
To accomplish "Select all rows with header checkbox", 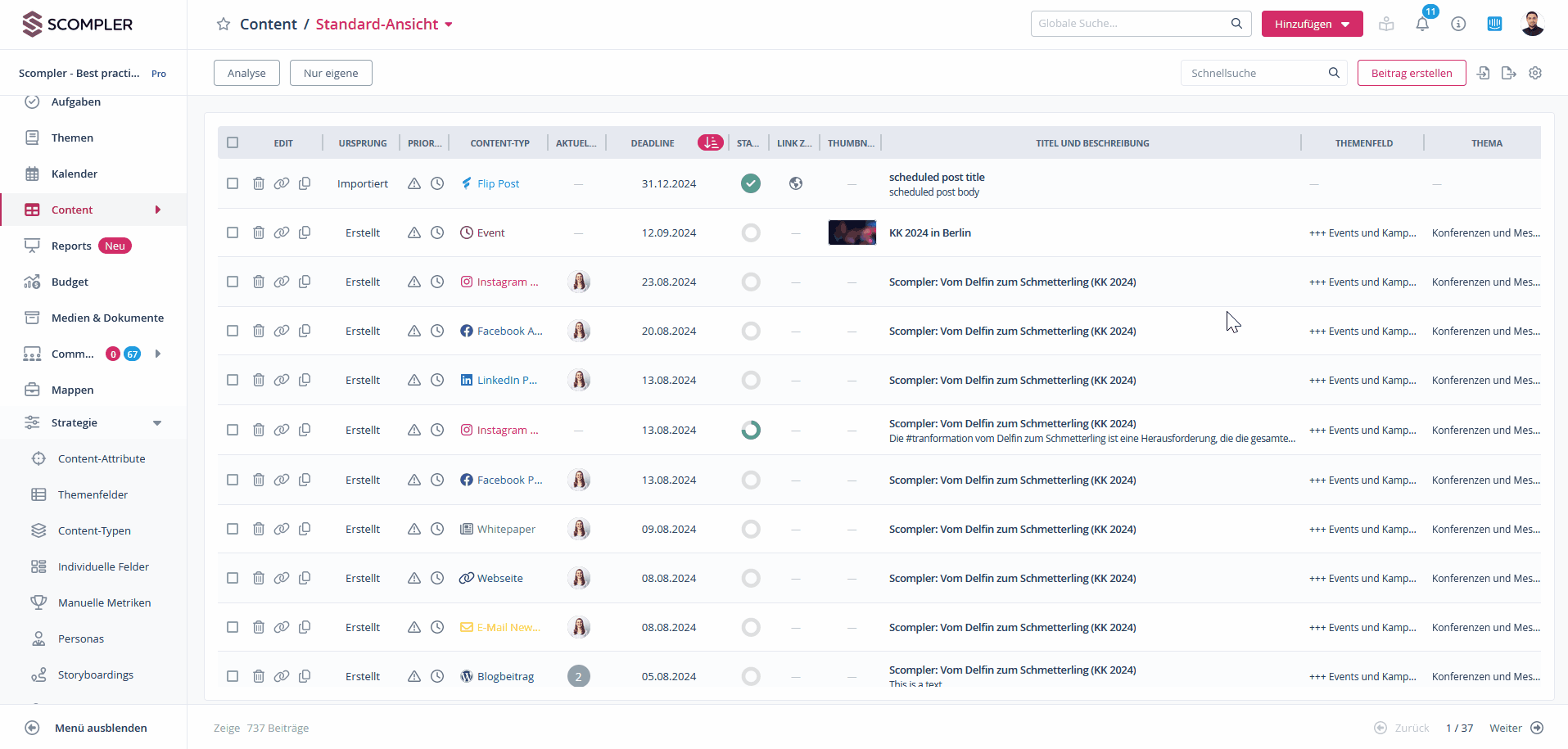I will pyautogui.click(x=233, y=142).
